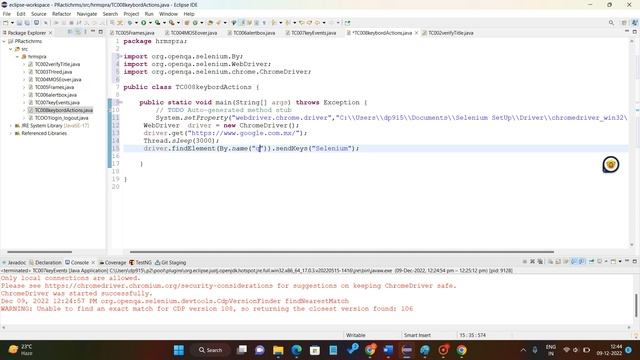640x360 pixels.
Task: Maximize the Package Explorer view
Action: point(100,32)
